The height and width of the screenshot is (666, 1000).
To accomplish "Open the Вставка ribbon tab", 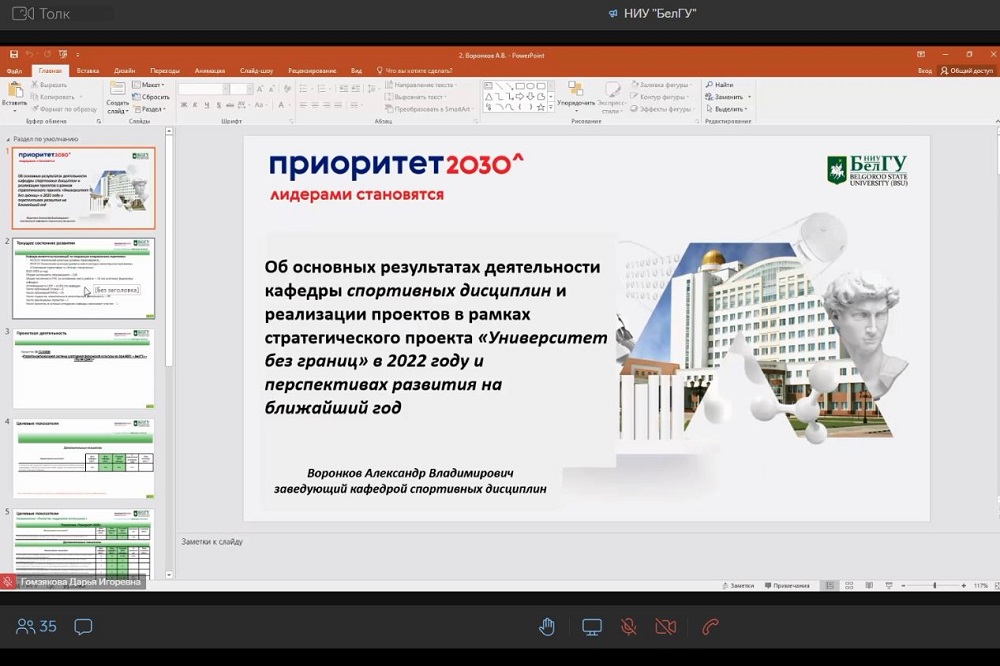I will click(x=88, y=71).
